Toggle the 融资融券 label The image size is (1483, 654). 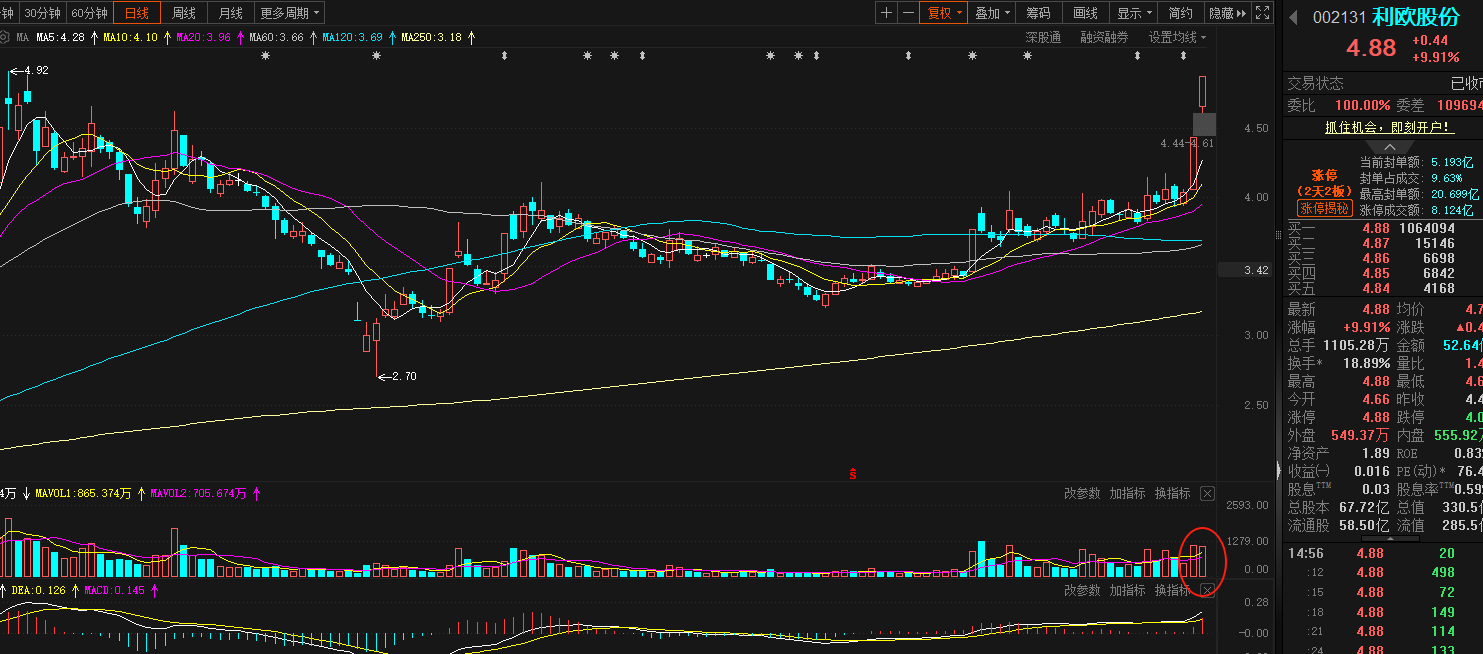click(1104, 37)
